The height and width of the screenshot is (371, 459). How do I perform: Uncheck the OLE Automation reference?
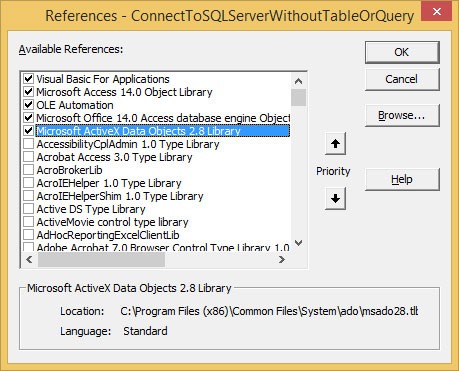tap(29, 105)
